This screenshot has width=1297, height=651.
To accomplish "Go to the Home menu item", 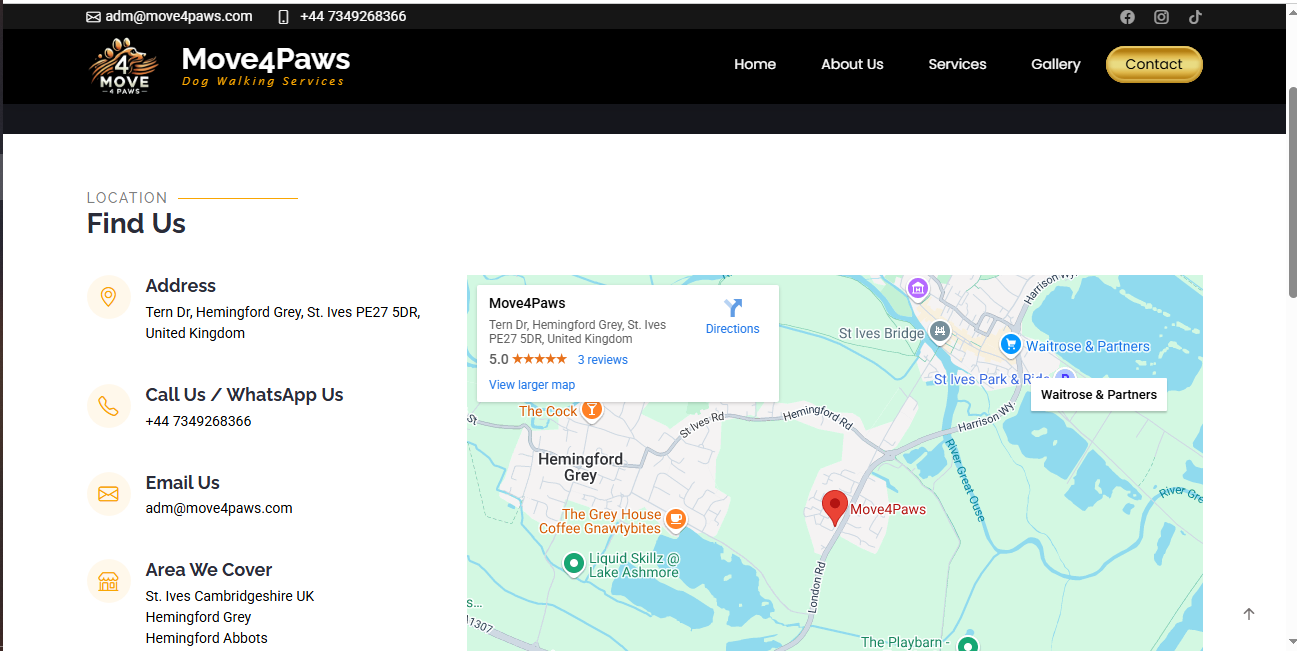I will (x=754, y=64).
